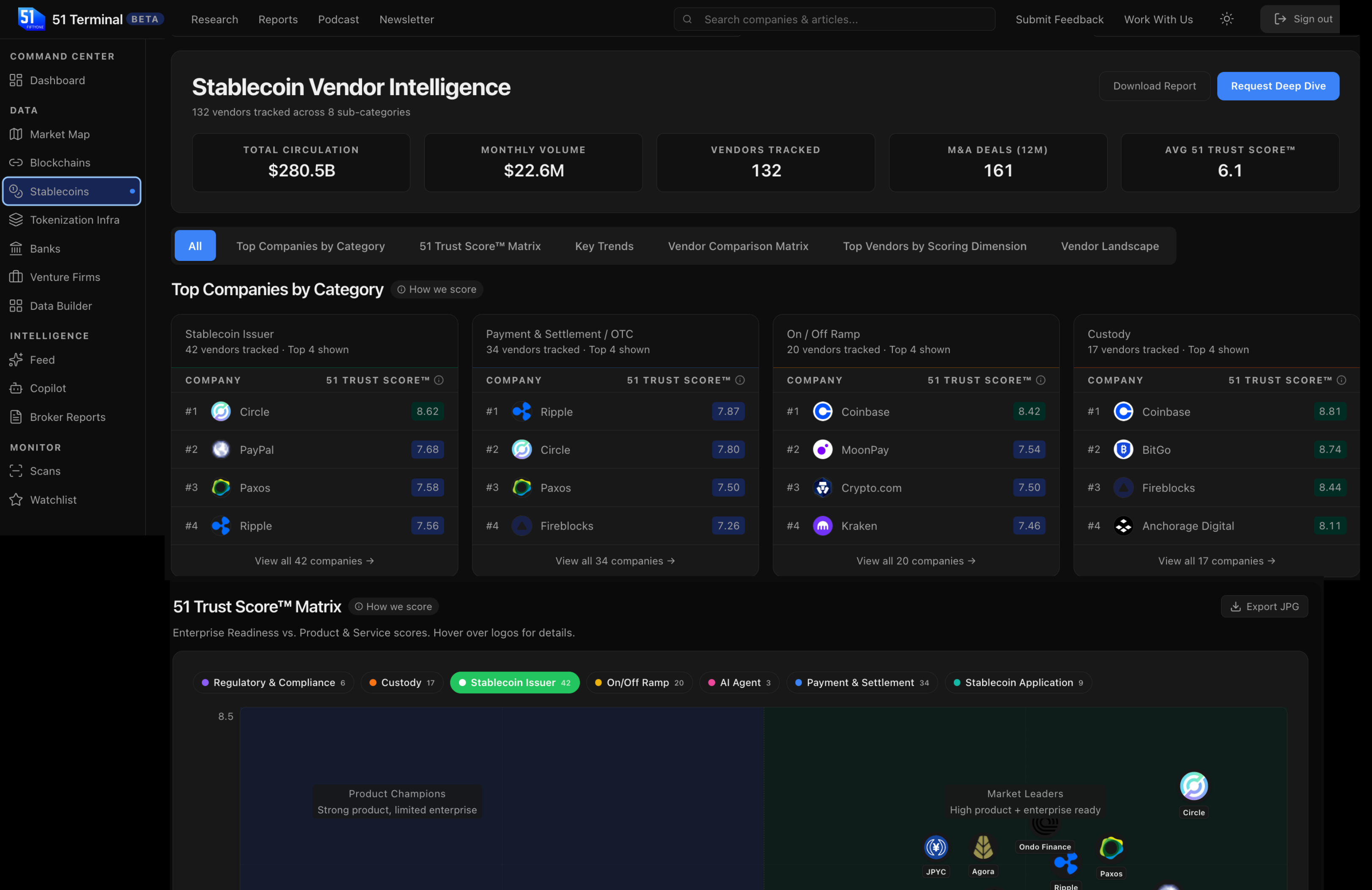Open Scans in the sidebar
Viewport: 1372px width, 890px height.
(x=72, y=471)
